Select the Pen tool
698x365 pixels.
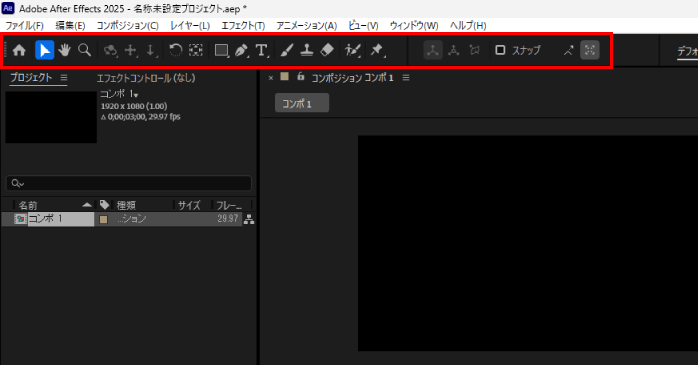point(241,50)
